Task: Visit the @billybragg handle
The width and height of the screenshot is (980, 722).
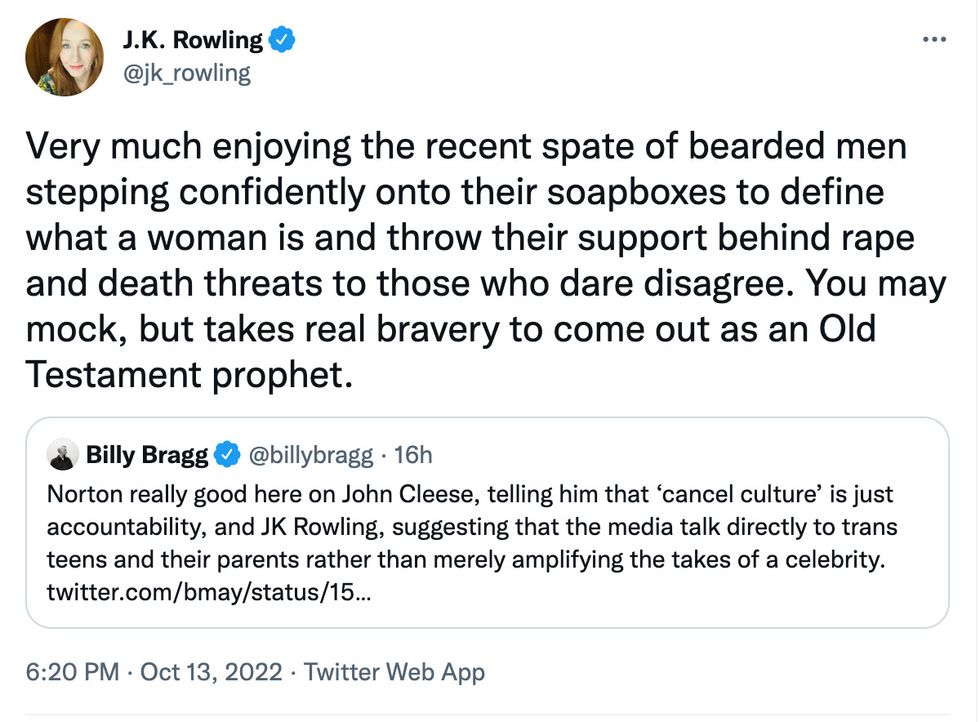Action: pos(312,456)
